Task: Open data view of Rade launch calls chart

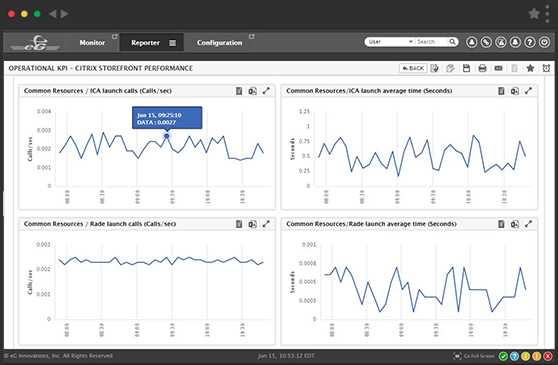Action: (239, 224)
